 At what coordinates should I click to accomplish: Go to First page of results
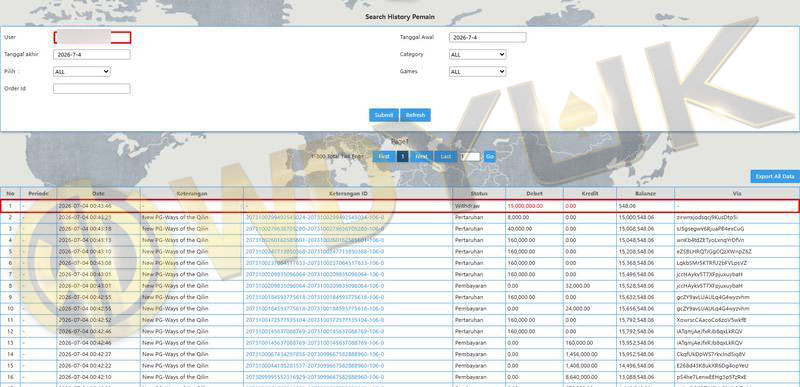pos(384,157)
